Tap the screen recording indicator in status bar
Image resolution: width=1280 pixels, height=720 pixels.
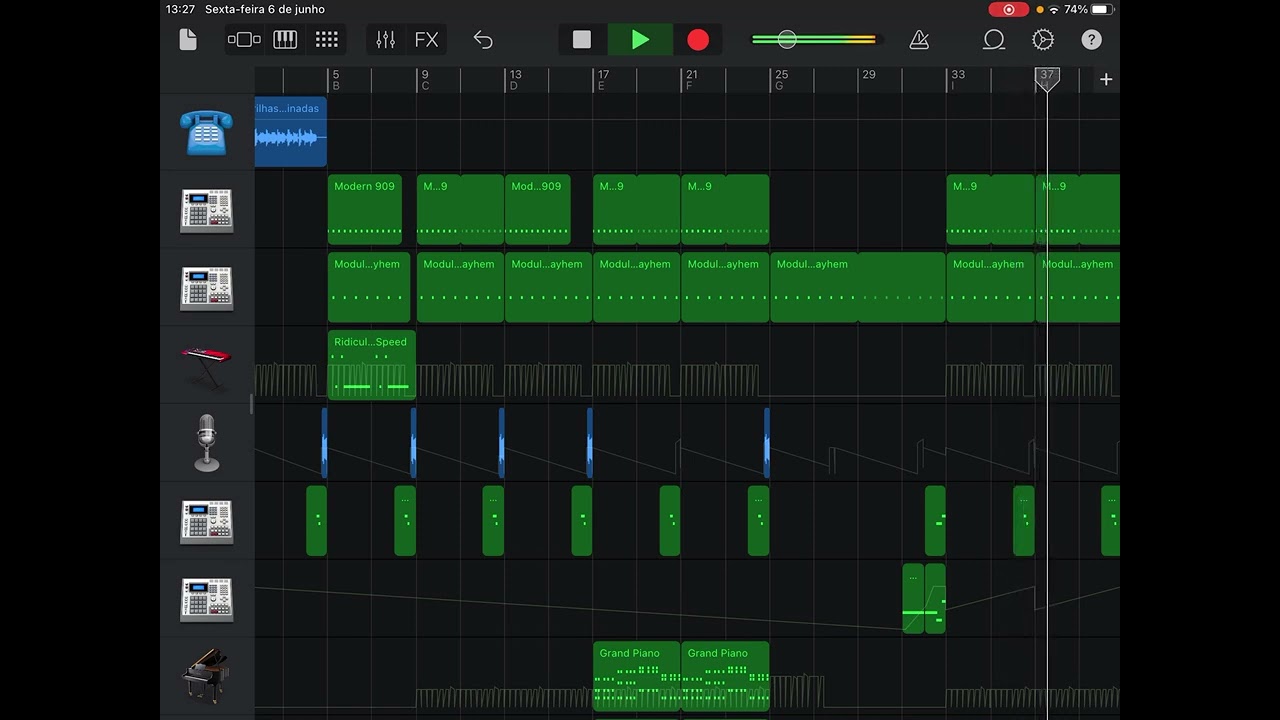pyautogui.click(x=1008, y=9)
